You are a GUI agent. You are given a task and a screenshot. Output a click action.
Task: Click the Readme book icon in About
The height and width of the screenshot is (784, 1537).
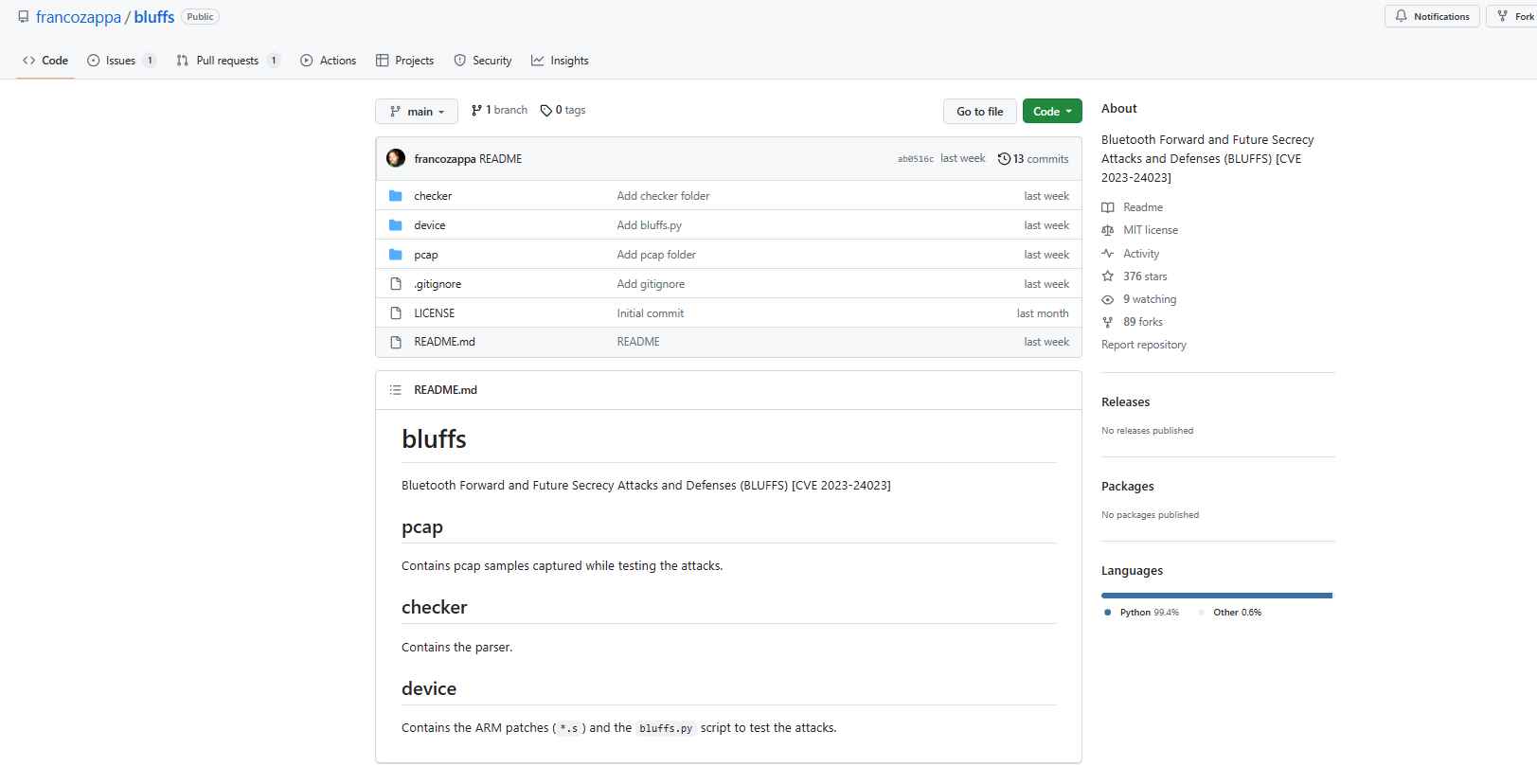(x=1108, y=207)
